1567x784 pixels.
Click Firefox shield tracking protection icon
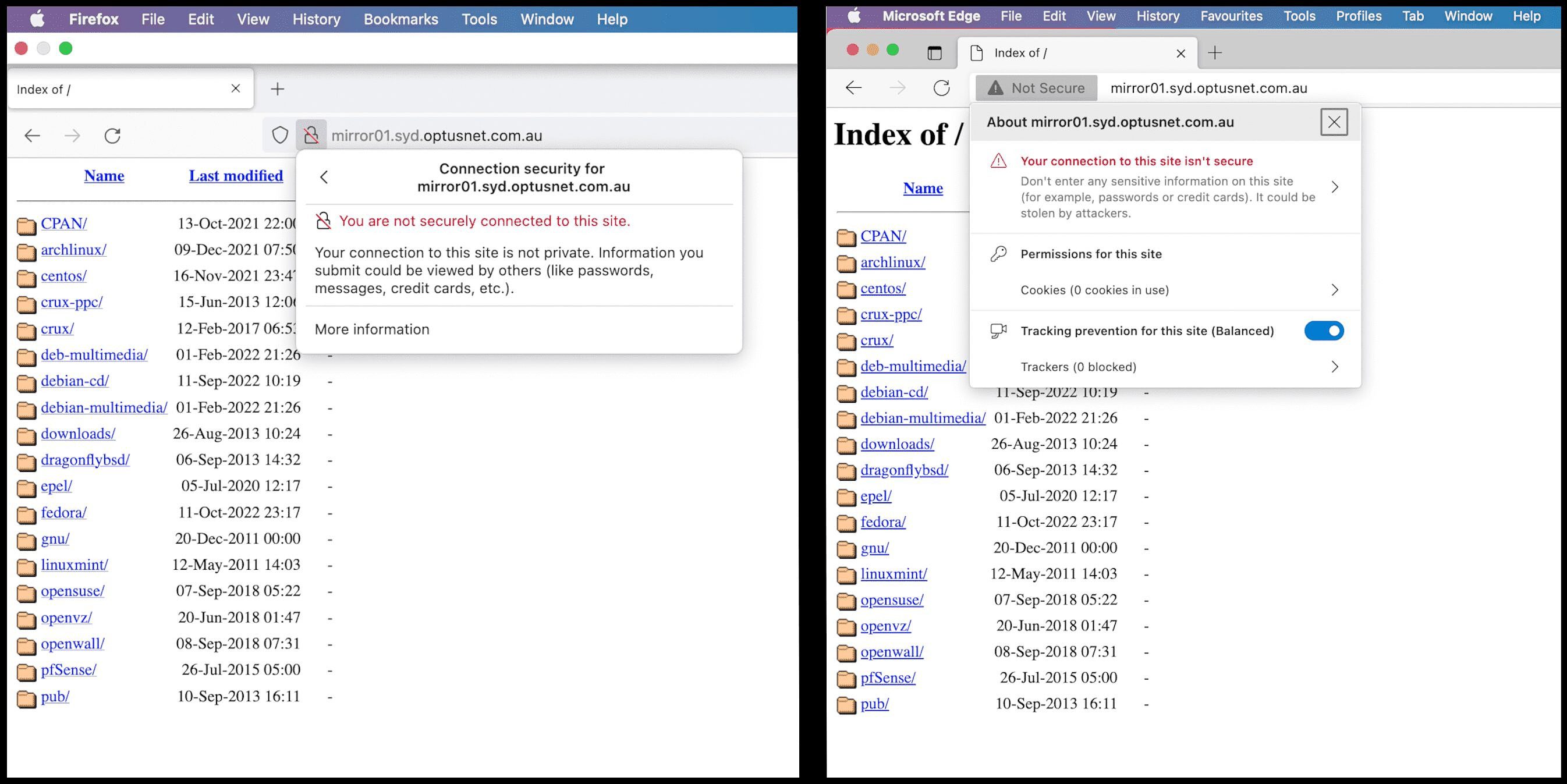(x=280, y=135)
